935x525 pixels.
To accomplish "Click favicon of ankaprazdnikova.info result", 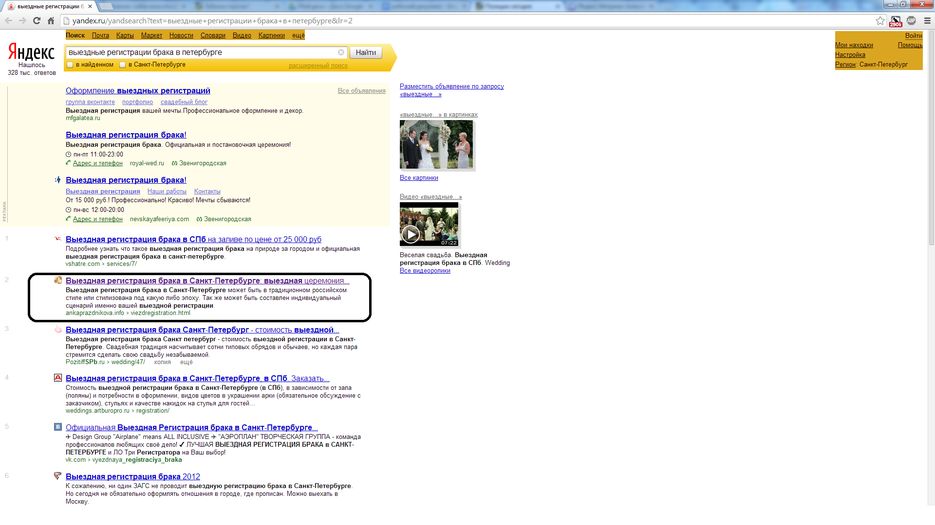I will pos(58,280).
